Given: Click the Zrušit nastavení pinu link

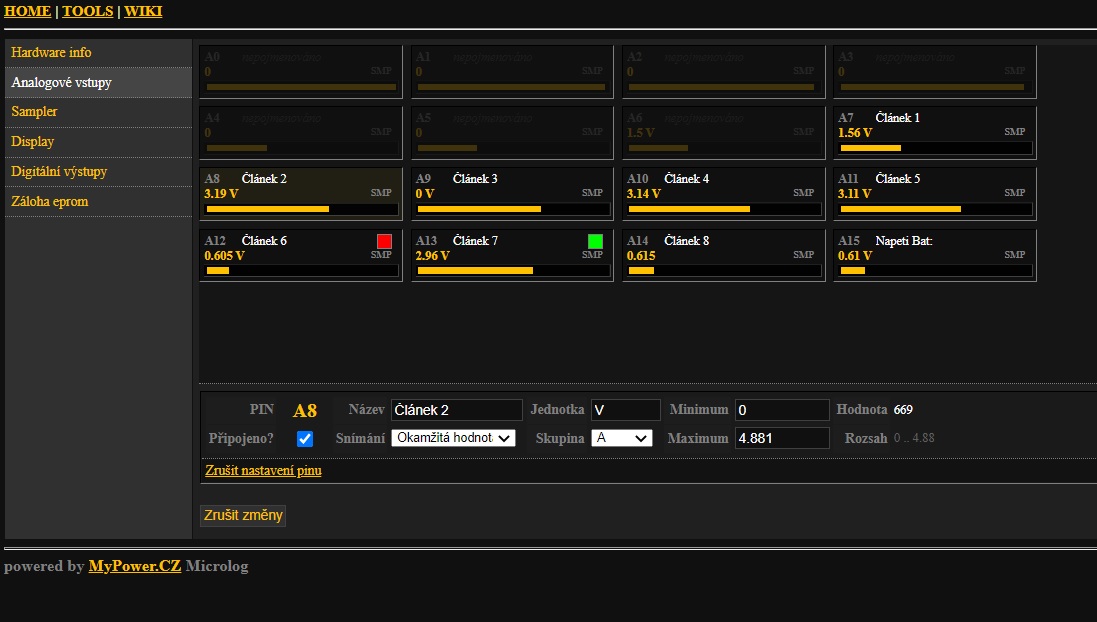Looking at the screenshot, I should pos(263,470).
